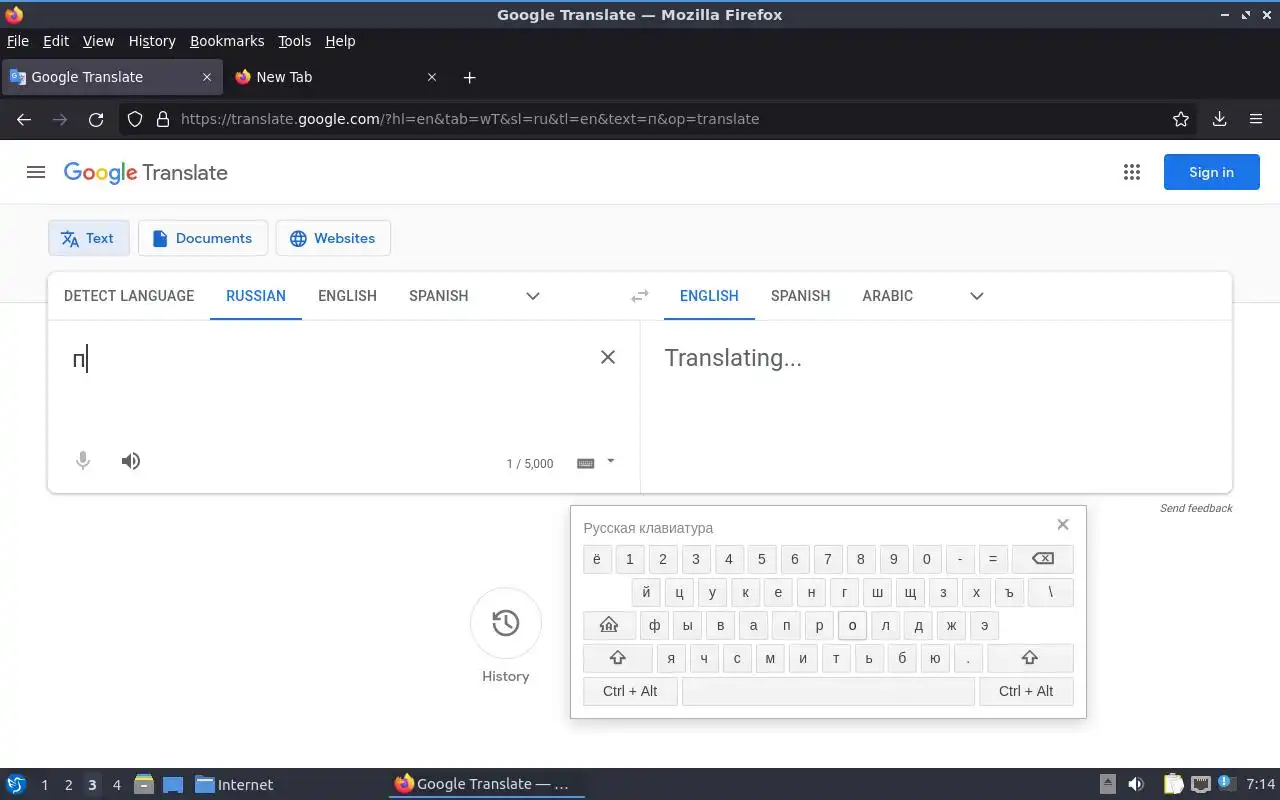Image resolution: width=1280 pixels, height=800 pixels.
Task: Select Spanish as target language
Action: click(x=800, y=296)
